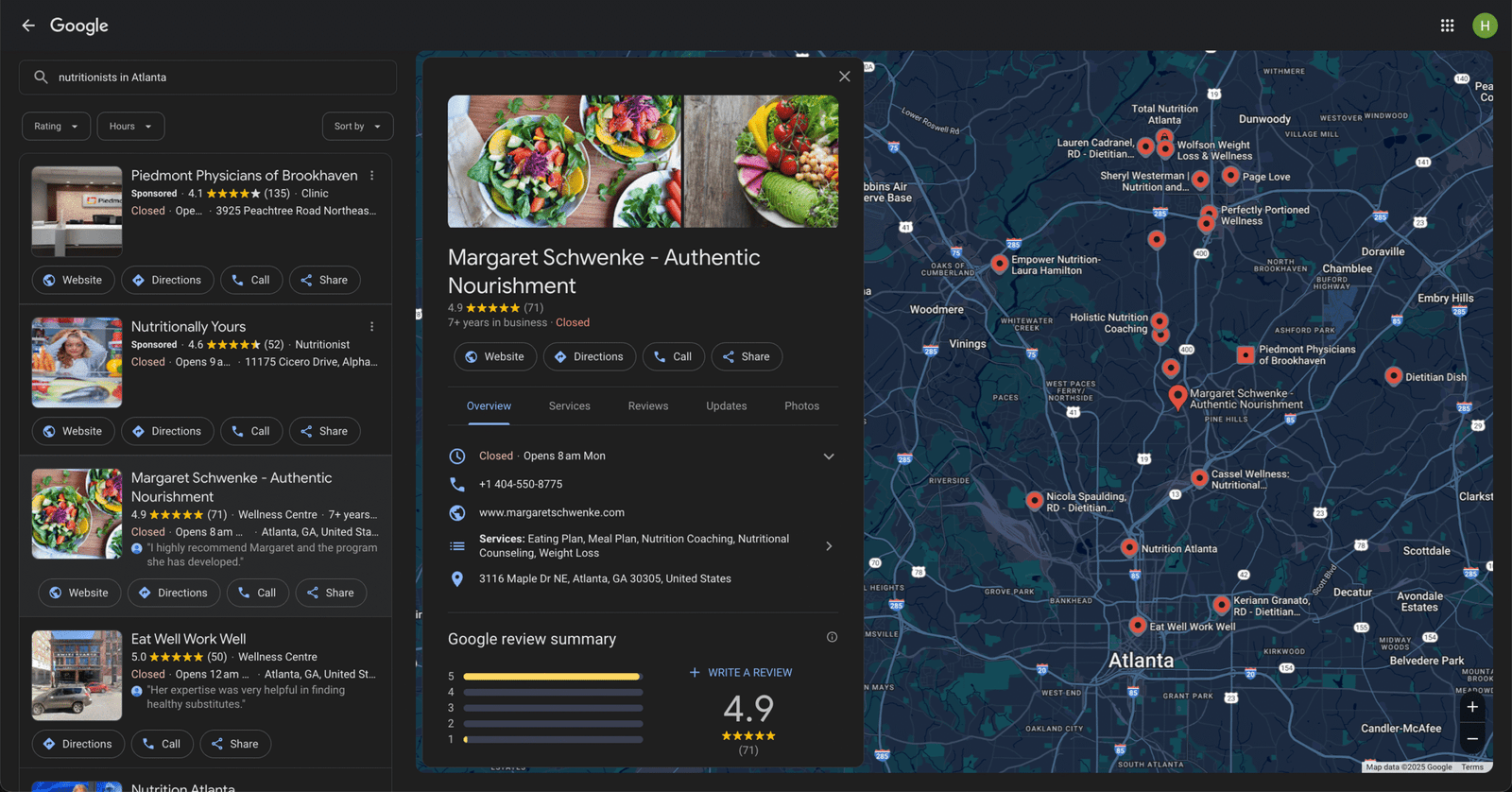Image resolution: width=1512 pixels, height=792 pixels.
Task: Open the vegetables and avocado photo
Action: (761, 161)
